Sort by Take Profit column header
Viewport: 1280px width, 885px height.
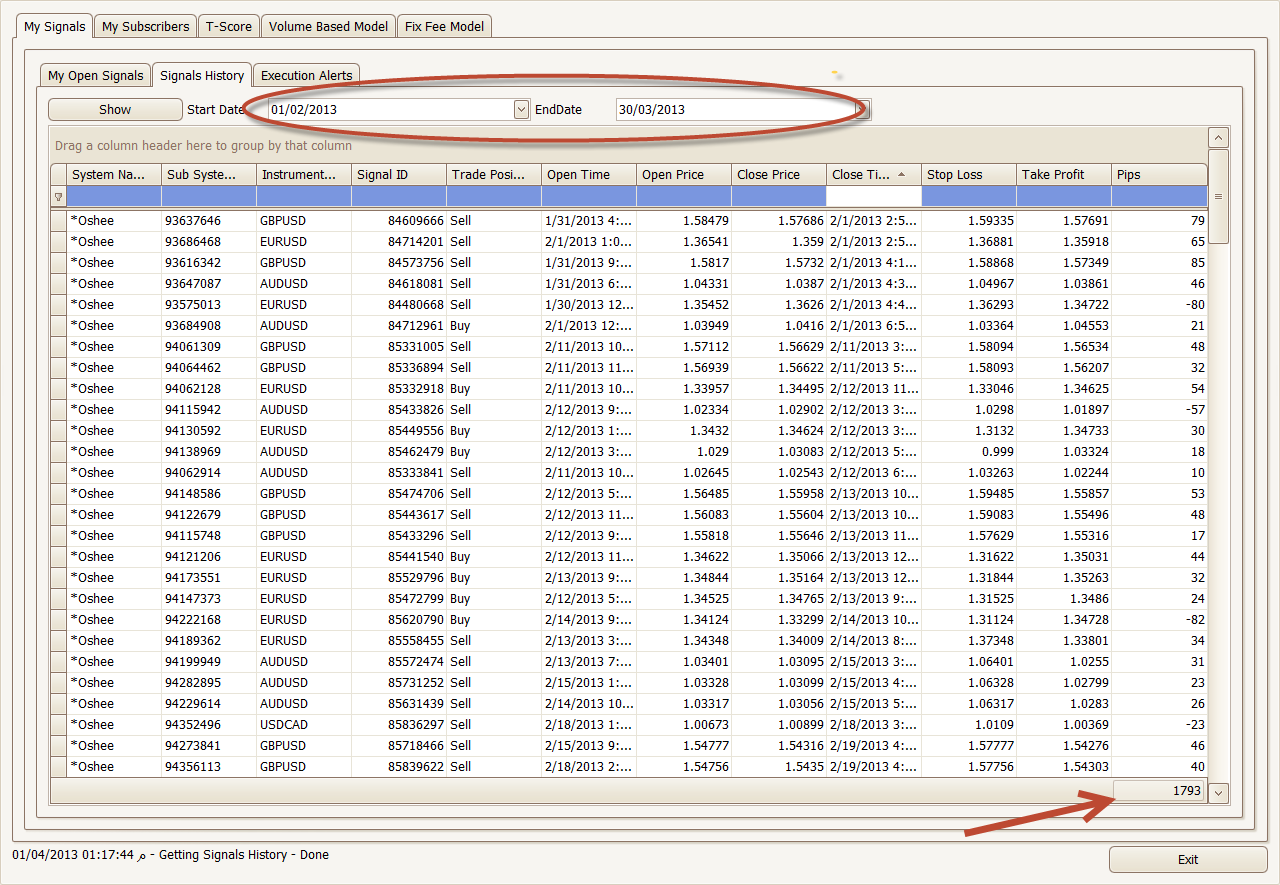[1064, 174]
